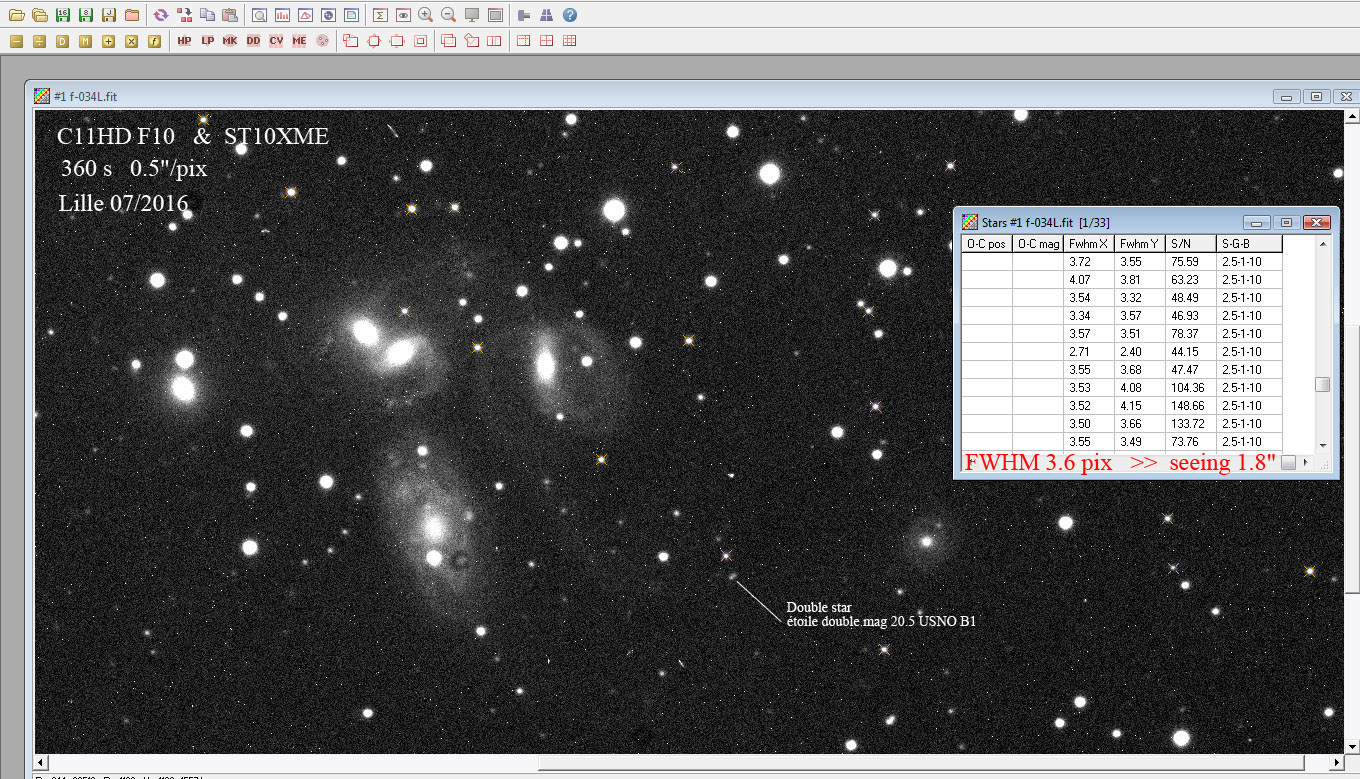
Task: Click the floppy disk icon labeled J
Action: click(109, 15)
